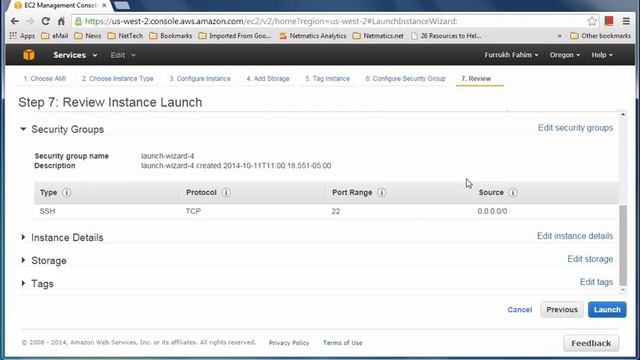640x360 pixels.
Task: Go to step 3. Configure Instance
Action: tap(200, 78)
